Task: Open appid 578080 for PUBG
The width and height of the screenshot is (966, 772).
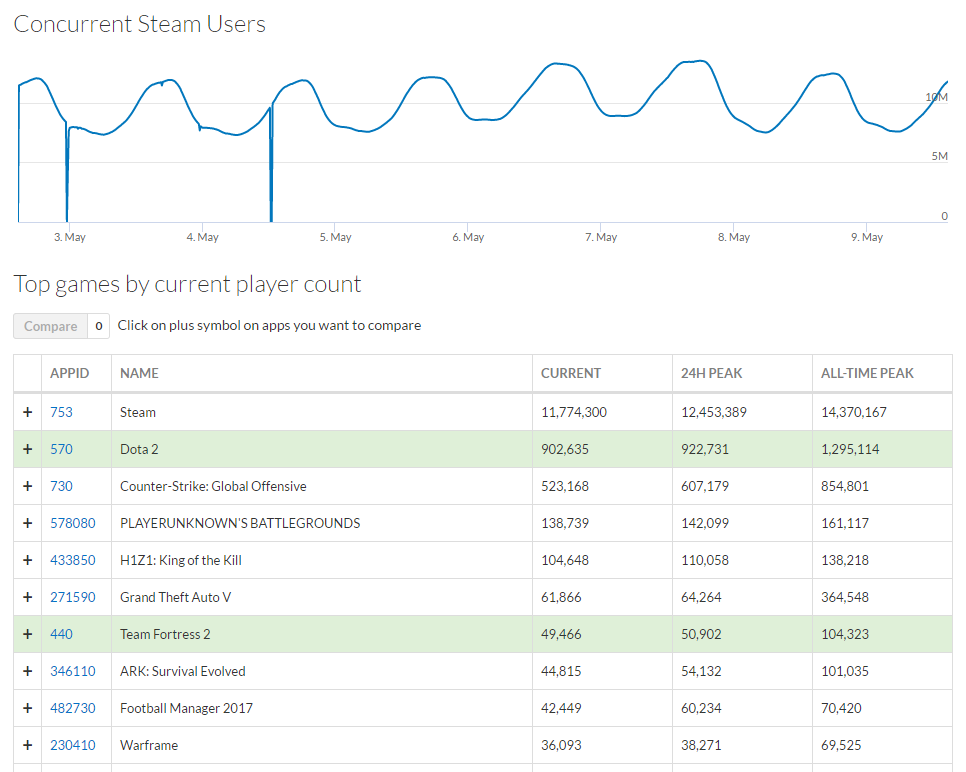Action: 72,523
